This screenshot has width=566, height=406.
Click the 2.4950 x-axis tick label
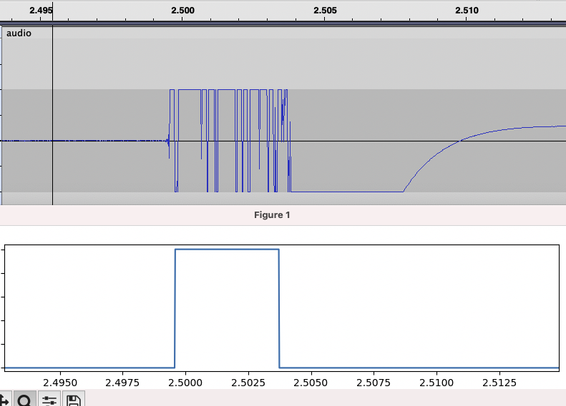(x=60, y=383)
